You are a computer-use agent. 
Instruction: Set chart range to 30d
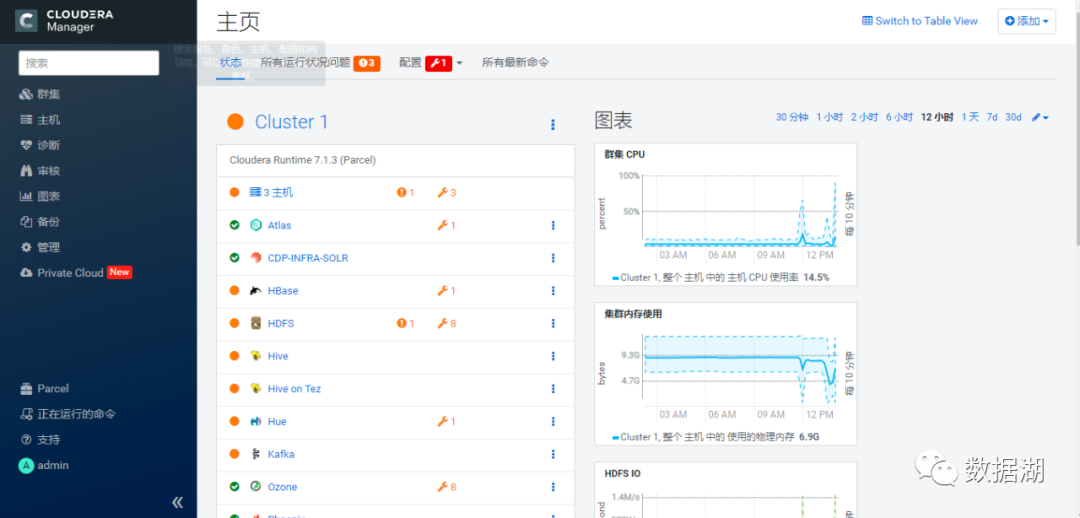pyautogui.click(x=1013, y=117)
